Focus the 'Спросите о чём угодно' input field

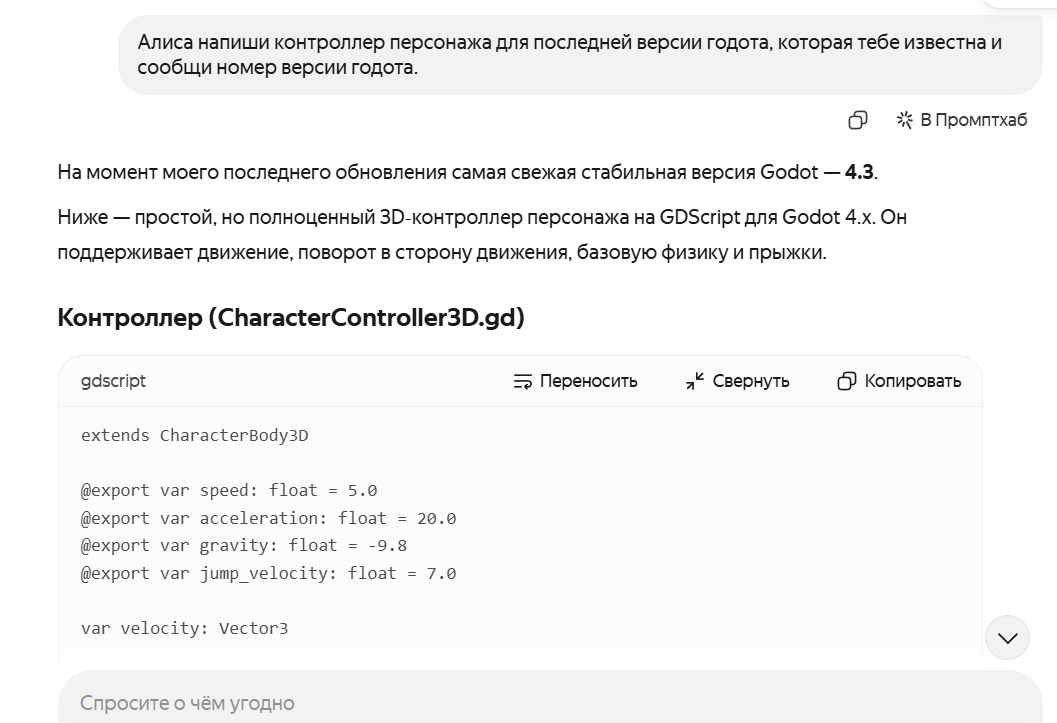[x=550, y=699]
